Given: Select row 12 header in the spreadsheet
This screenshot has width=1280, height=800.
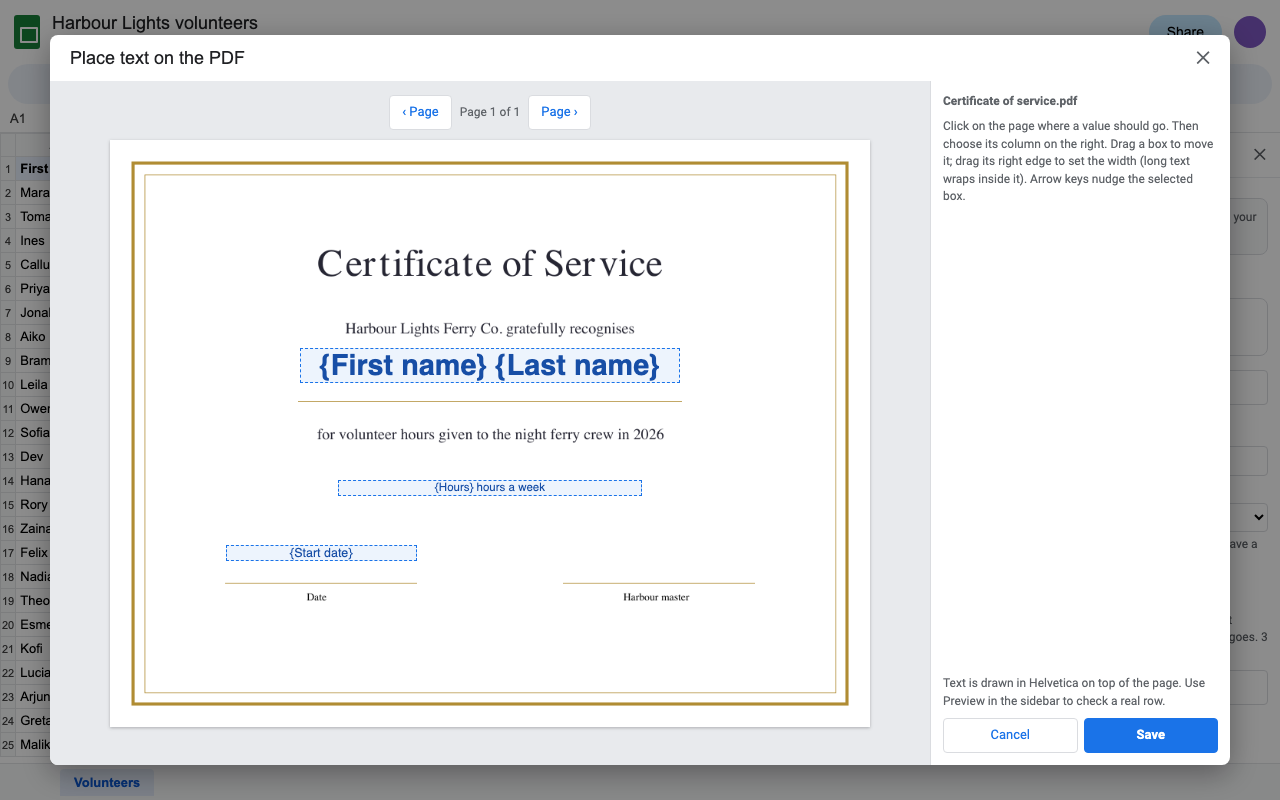Looking at the screenshot, I should [x=8, y=433].
